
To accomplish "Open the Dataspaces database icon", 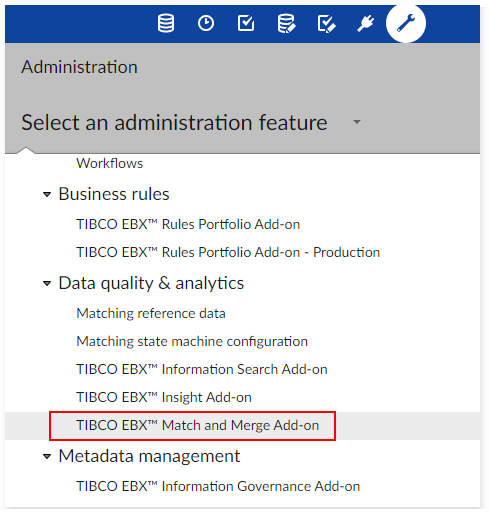I will 166,23.
